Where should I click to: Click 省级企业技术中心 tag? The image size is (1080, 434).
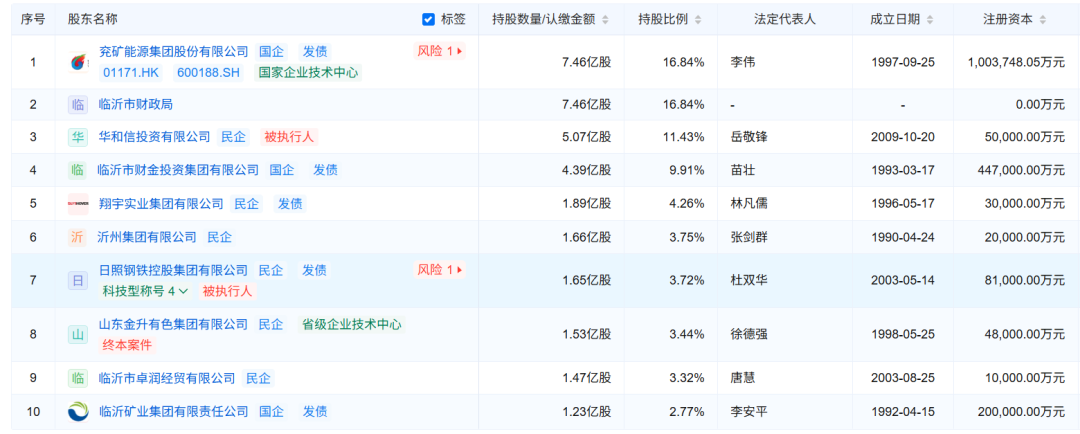(x=351, y=324)
